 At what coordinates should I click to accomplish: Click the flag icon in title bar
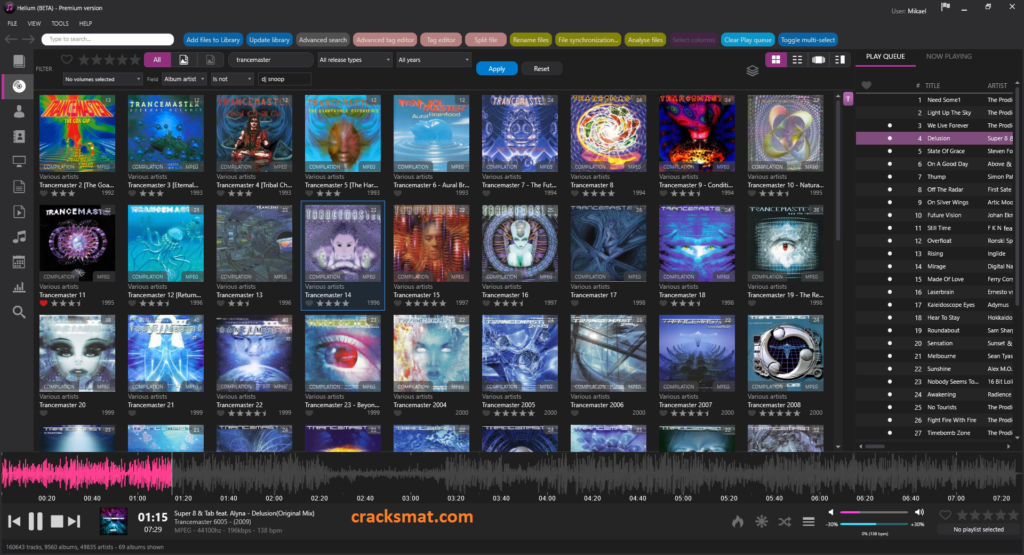coord(946,7)
